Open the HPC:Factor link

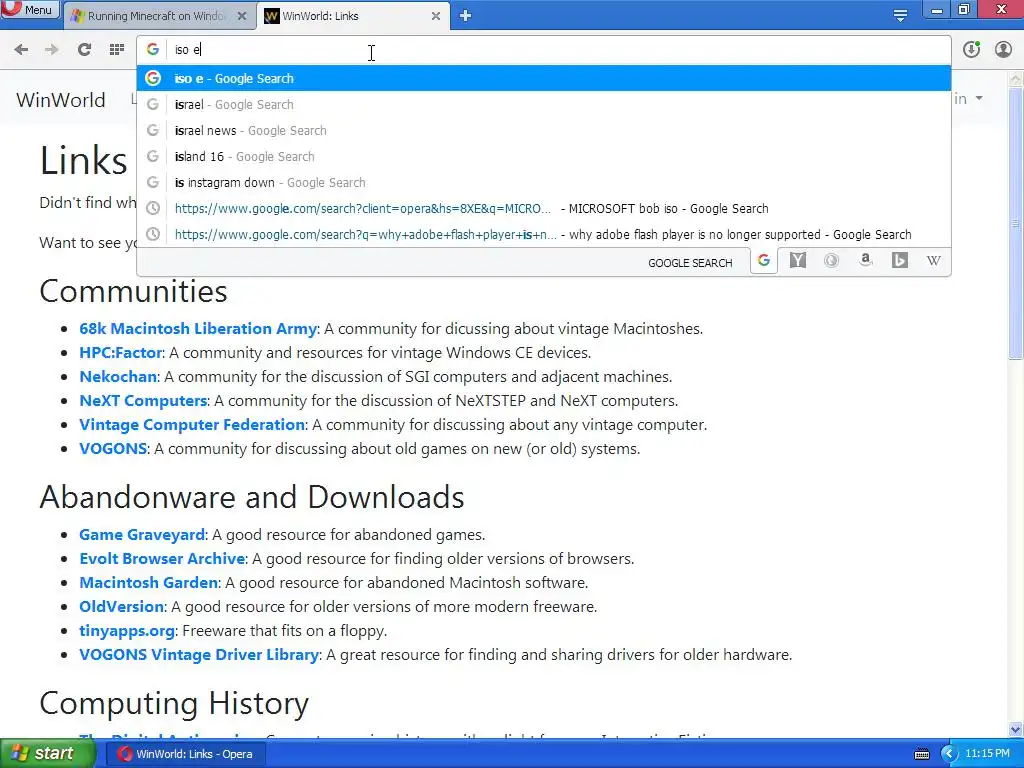(x=121, y=353)
